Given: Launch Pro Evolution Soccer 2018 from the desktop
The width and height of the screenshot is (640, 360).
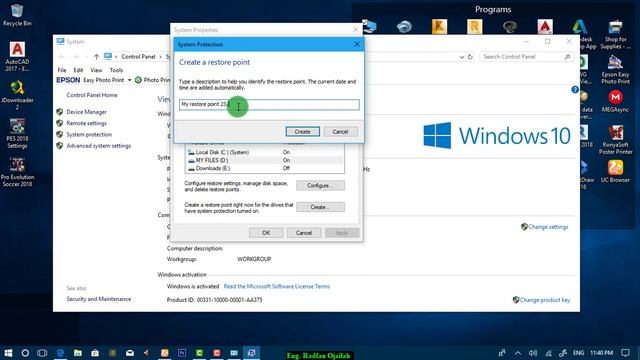Looking at the screenshot, I should point(17,171).
